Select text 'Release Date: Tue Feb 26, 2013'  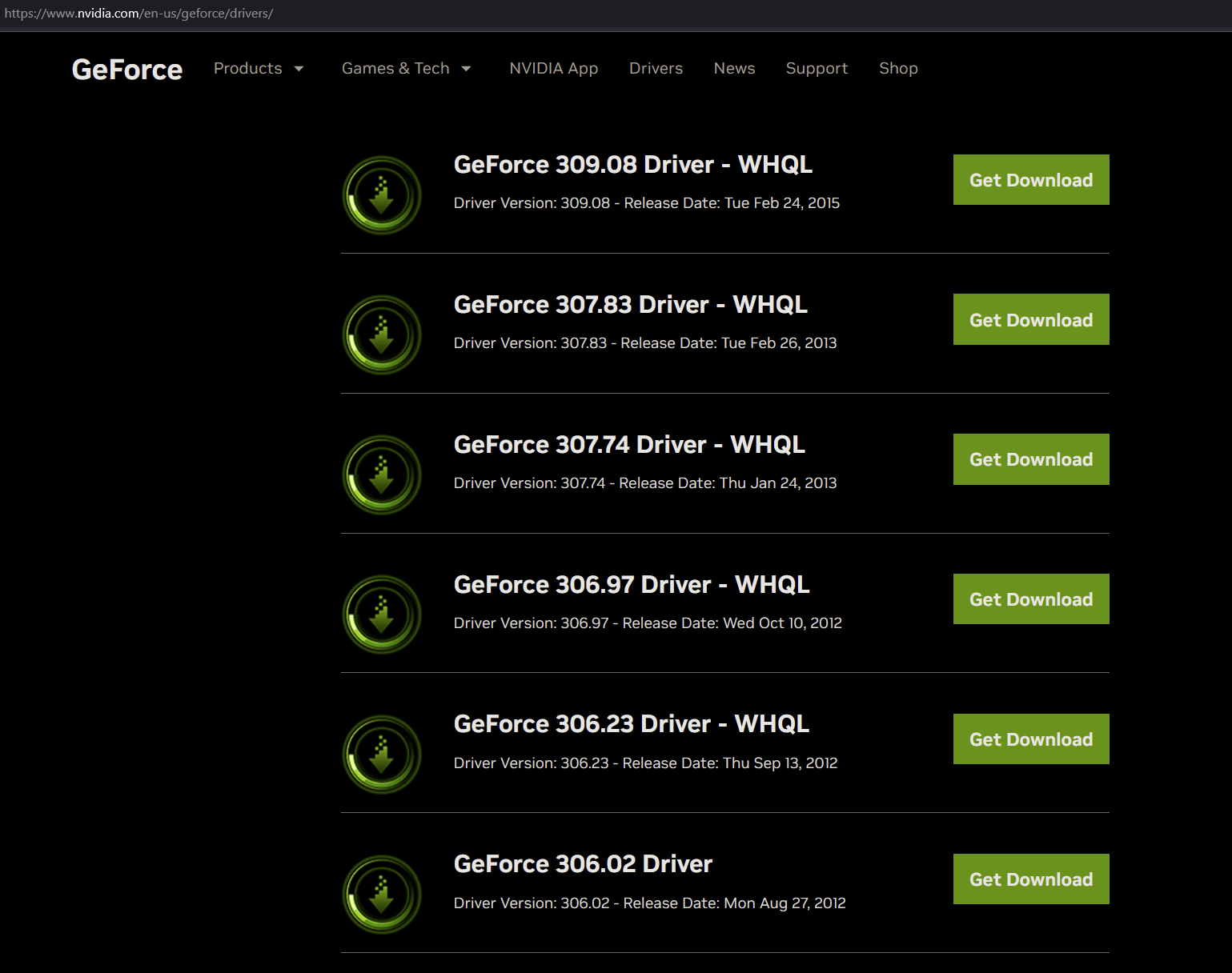point(728,343)
